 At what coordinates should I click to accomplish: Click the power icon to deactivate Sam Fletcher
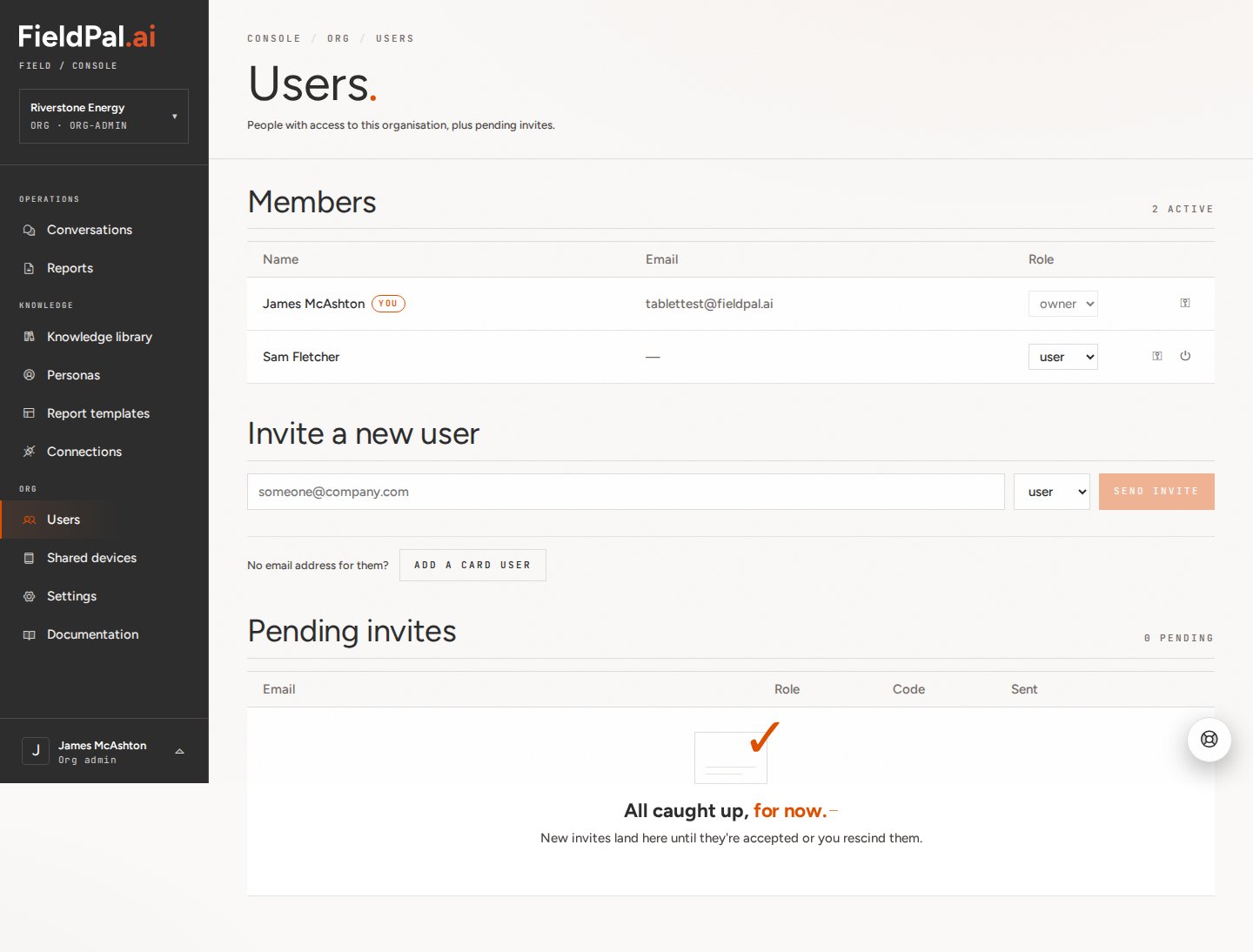(x=1185, y=356)
